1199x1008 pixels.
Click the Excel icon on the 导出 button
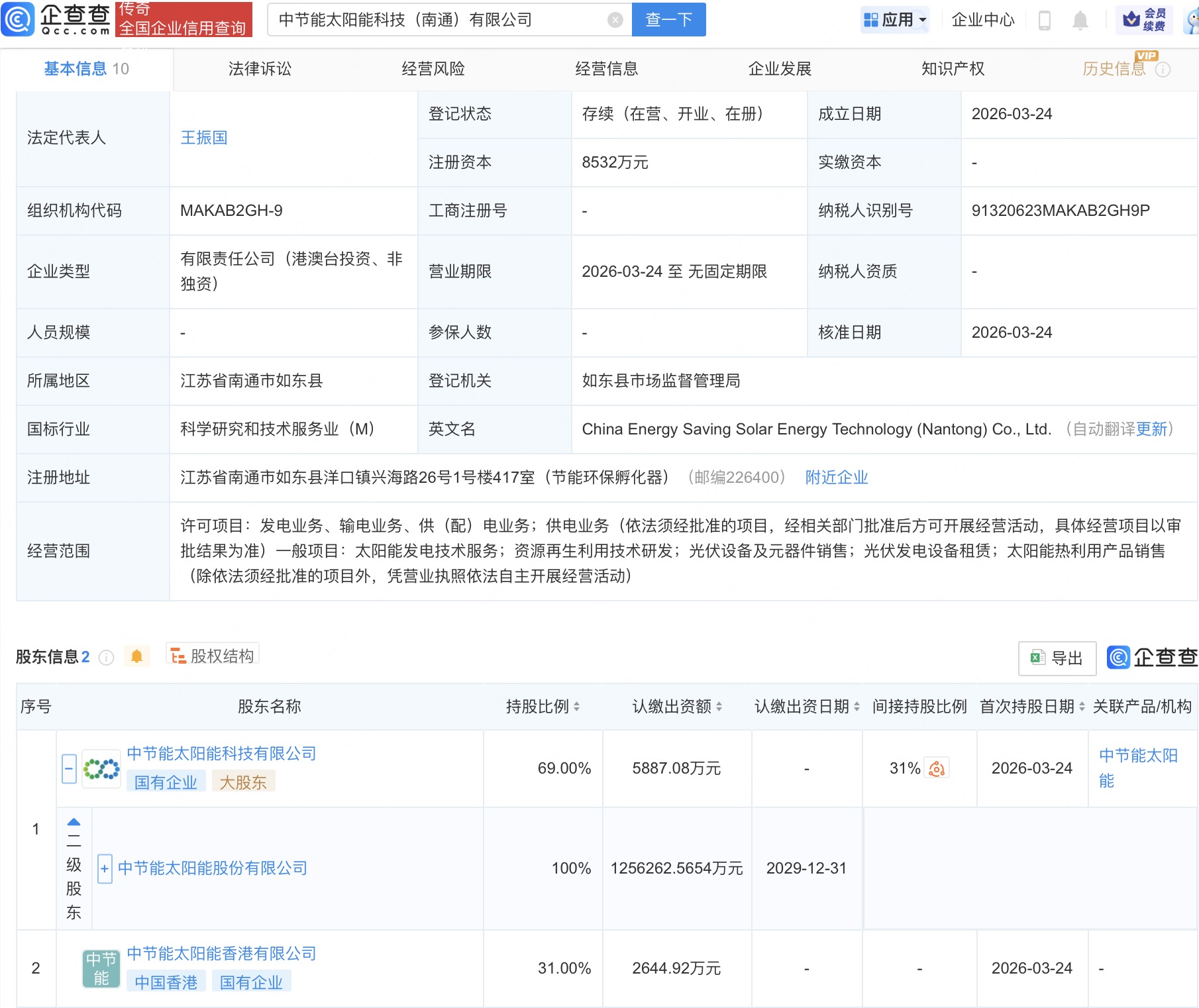pos(1037,658)
